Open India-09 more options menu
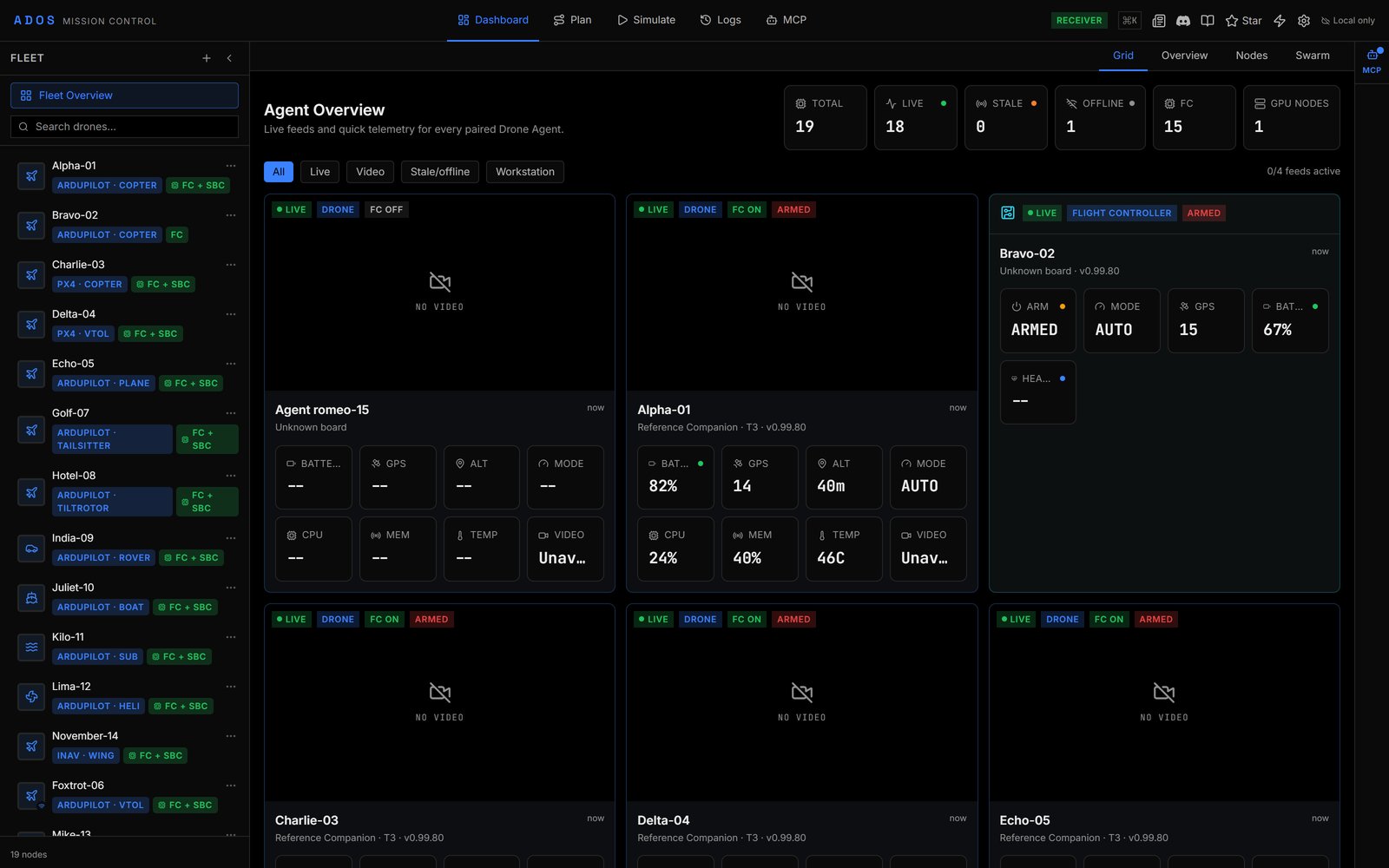This screenshot has width=1389, height=868. (230, 538)
